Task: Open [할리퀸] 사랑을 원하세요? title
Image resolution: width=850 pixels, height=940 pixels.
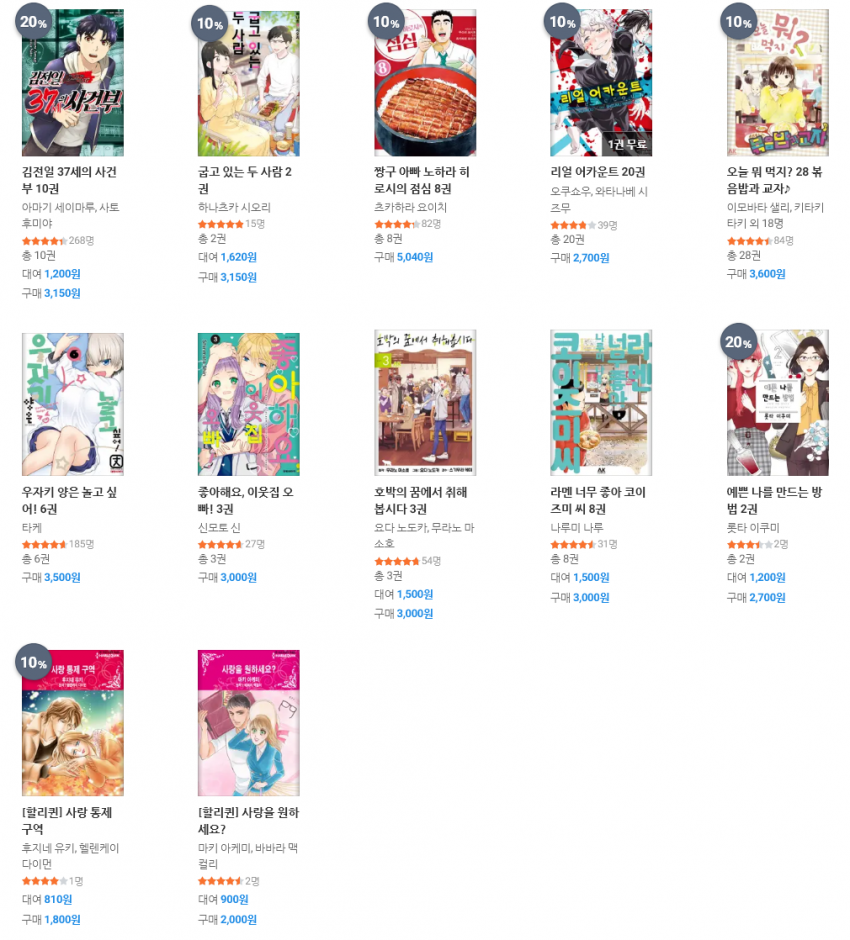Action: point(248,821)
